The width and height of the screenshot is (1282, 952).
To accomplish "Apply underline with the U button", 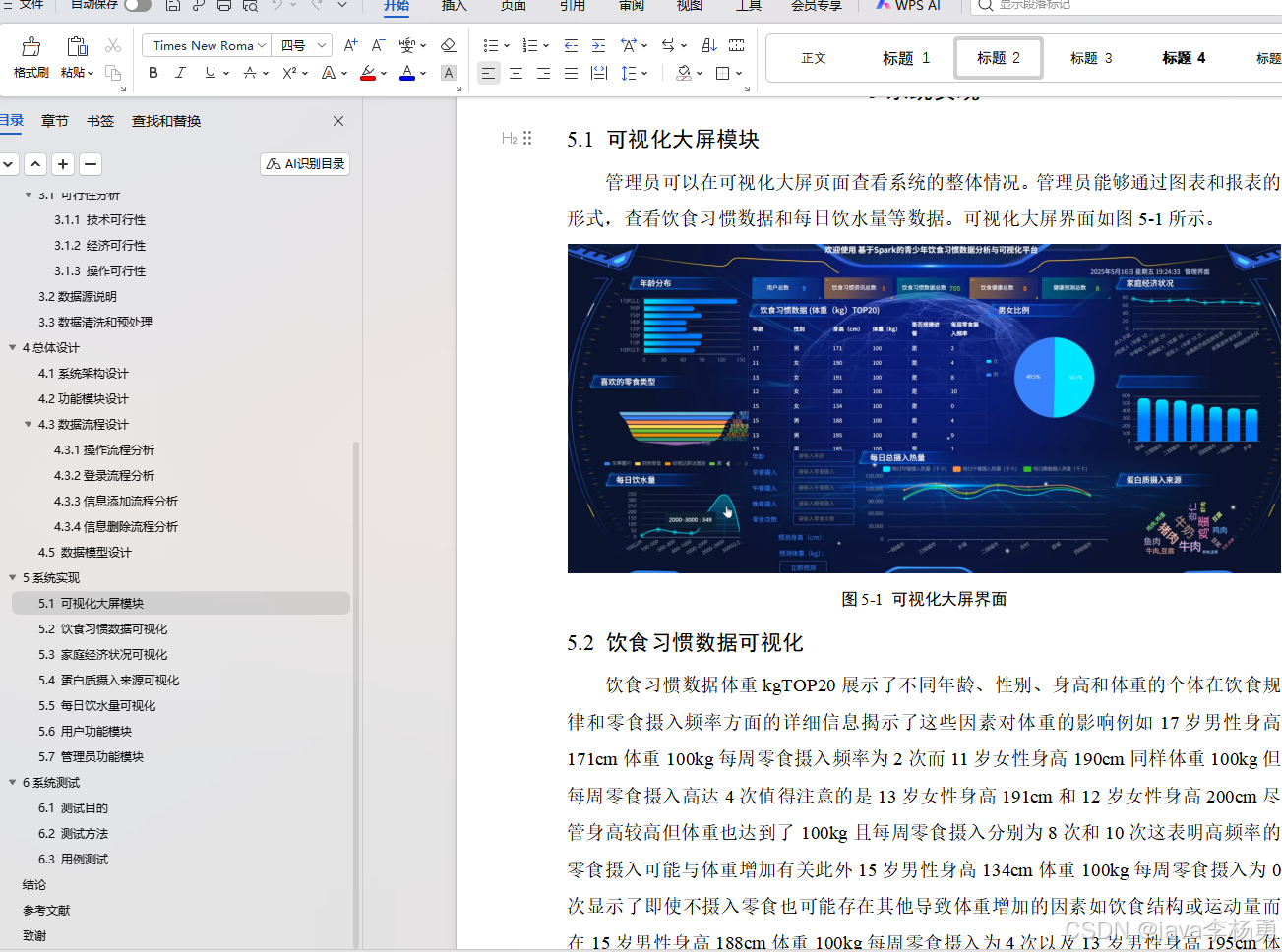I will click(x=210, y=73).
